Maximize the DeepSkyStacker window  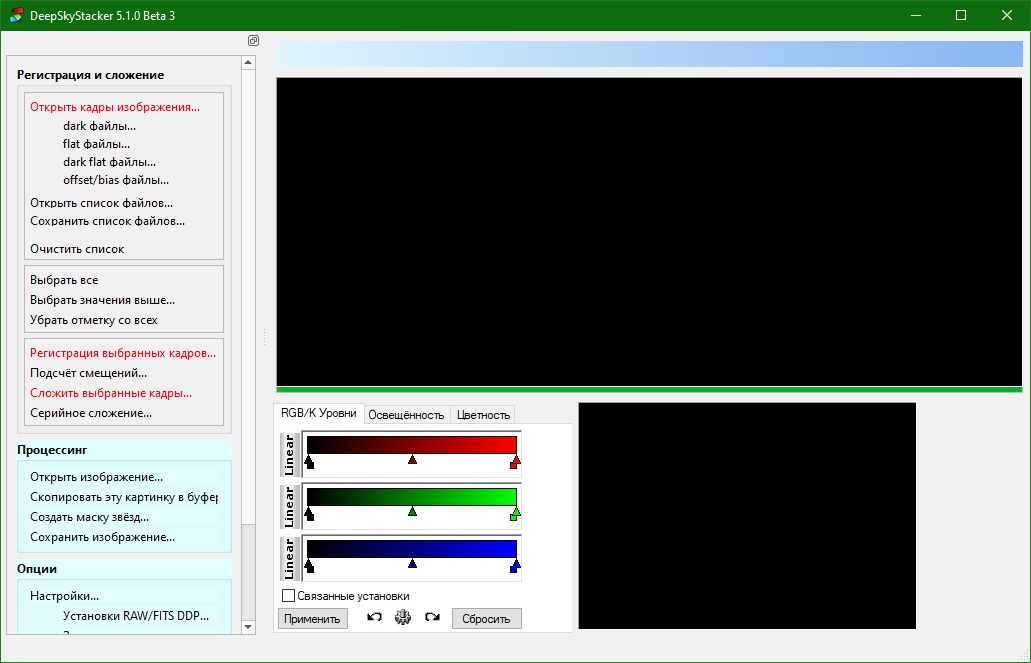[x=961, y=15]
